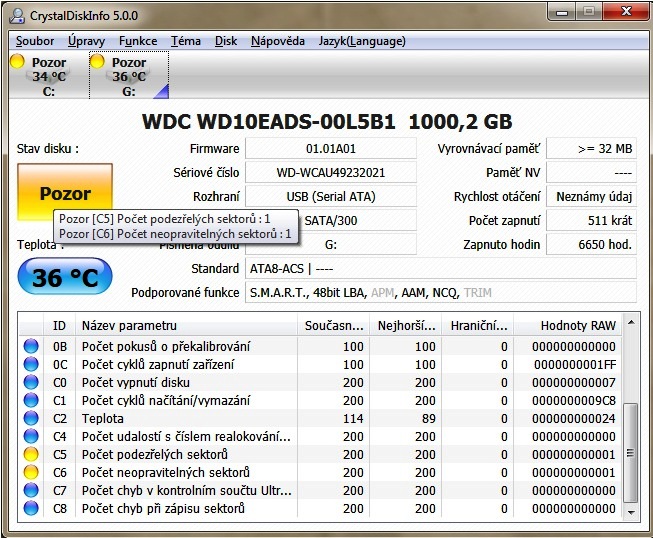Click the USB (Serial ATA) interface field

click(331, 197)
